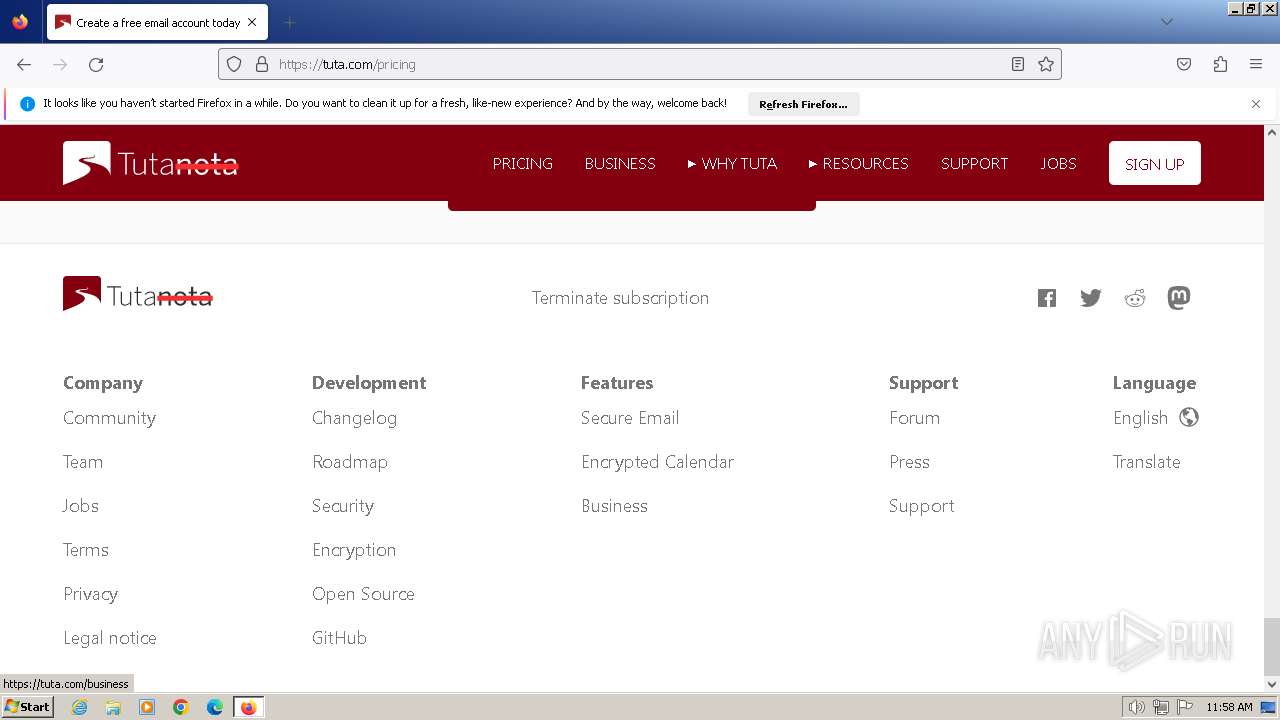This screenshot has height=720, width=1280.
Task: Open the Business footer link under Features
Action: click(614, 506)
